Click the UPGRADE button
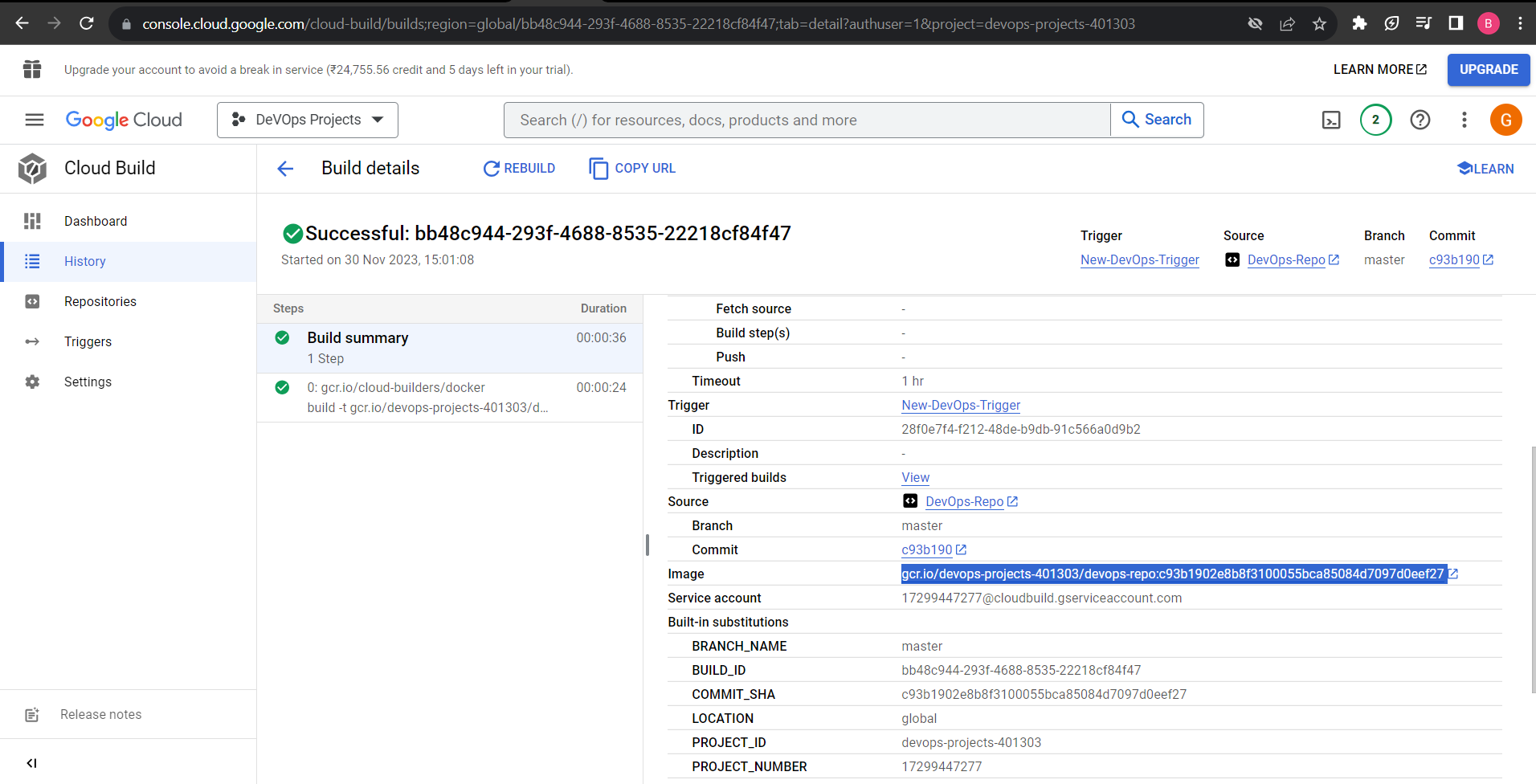This screenshot has height=784, width=1536. pos(1489,70)
